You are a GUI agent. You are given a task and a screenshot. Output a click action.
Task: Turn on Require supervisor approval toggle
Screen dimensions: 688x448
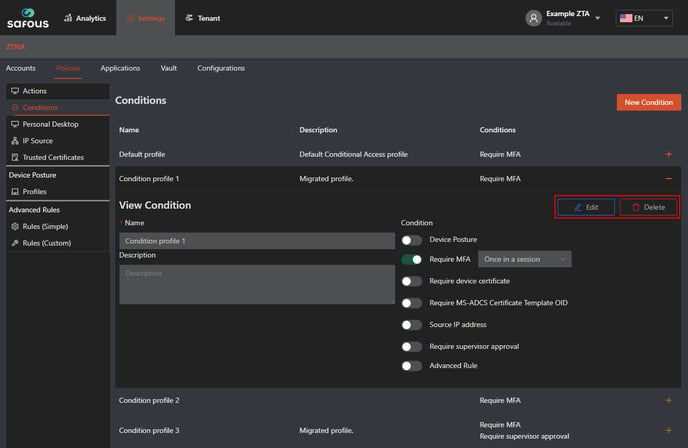point(411,347)
